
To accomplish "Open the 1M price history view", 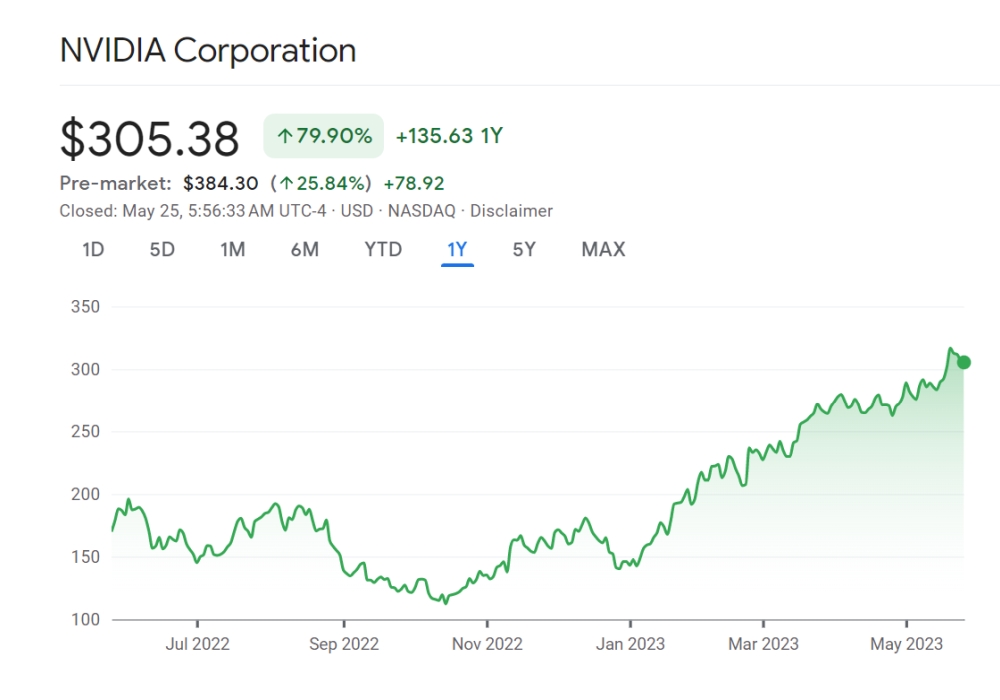I will click(x=232, y=249).
